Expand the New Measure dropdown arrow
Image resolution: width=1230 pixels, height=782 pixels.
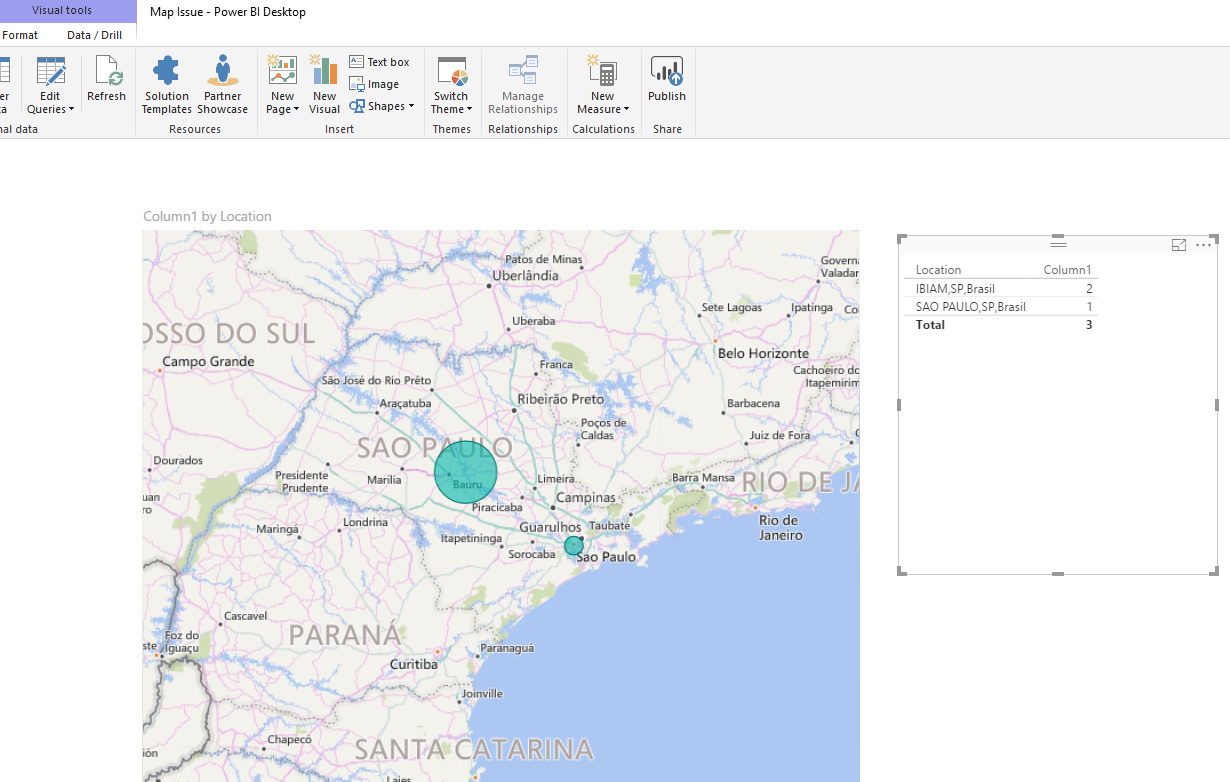[627, 110]
